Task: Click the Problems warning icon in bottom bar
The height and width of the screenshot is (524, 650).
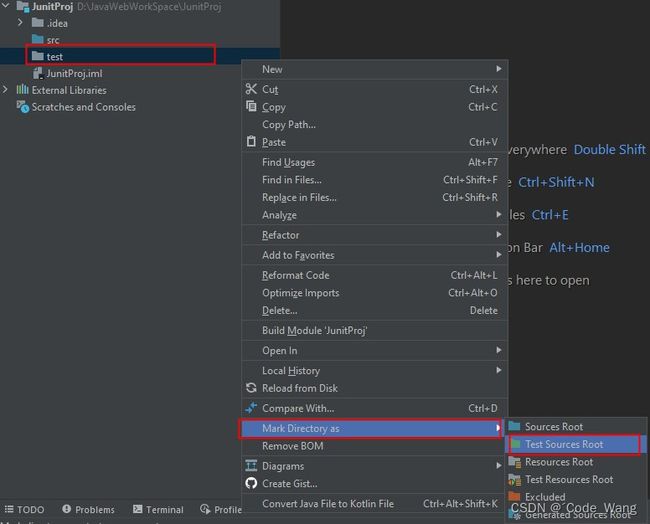Action: [x=66, y=509]
